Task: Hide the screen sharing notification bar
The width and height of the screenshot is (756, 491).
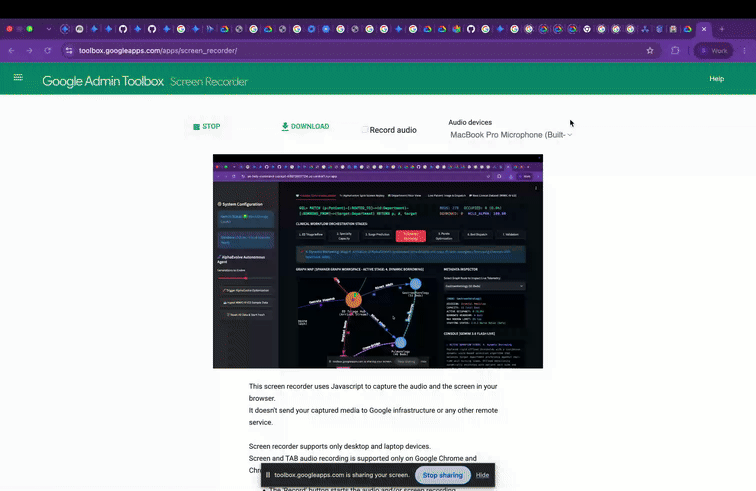Action: 482,475
